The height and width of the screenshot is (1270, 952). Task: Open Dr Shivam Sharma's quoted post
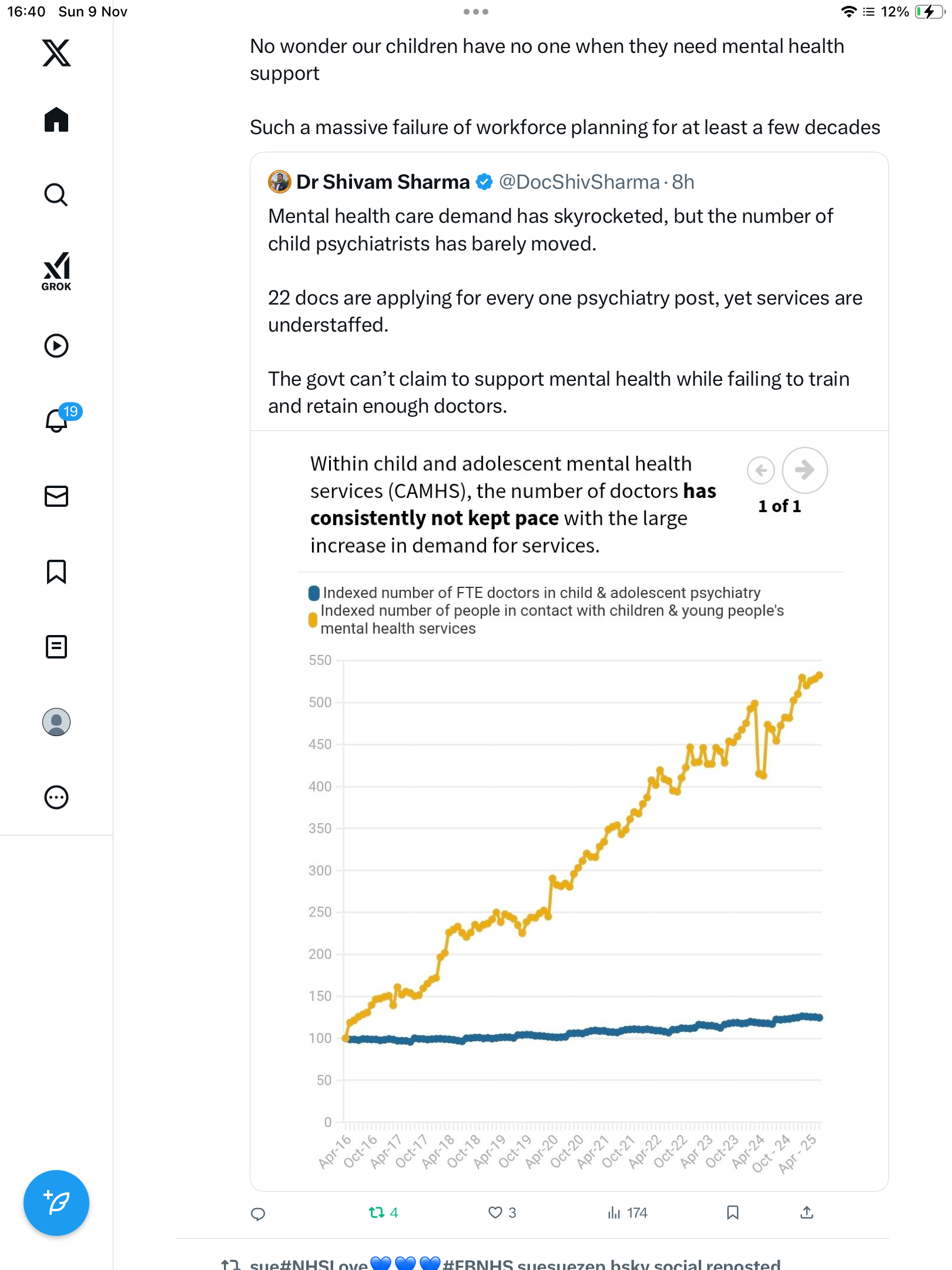coord(564,294)
